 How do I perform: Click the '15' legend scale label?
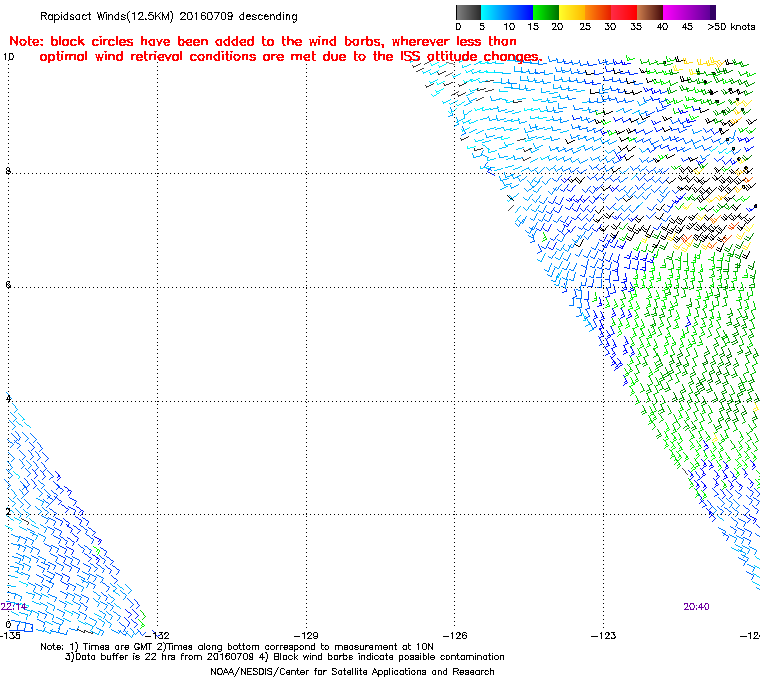pyautogui.click(x=533, y=27)
